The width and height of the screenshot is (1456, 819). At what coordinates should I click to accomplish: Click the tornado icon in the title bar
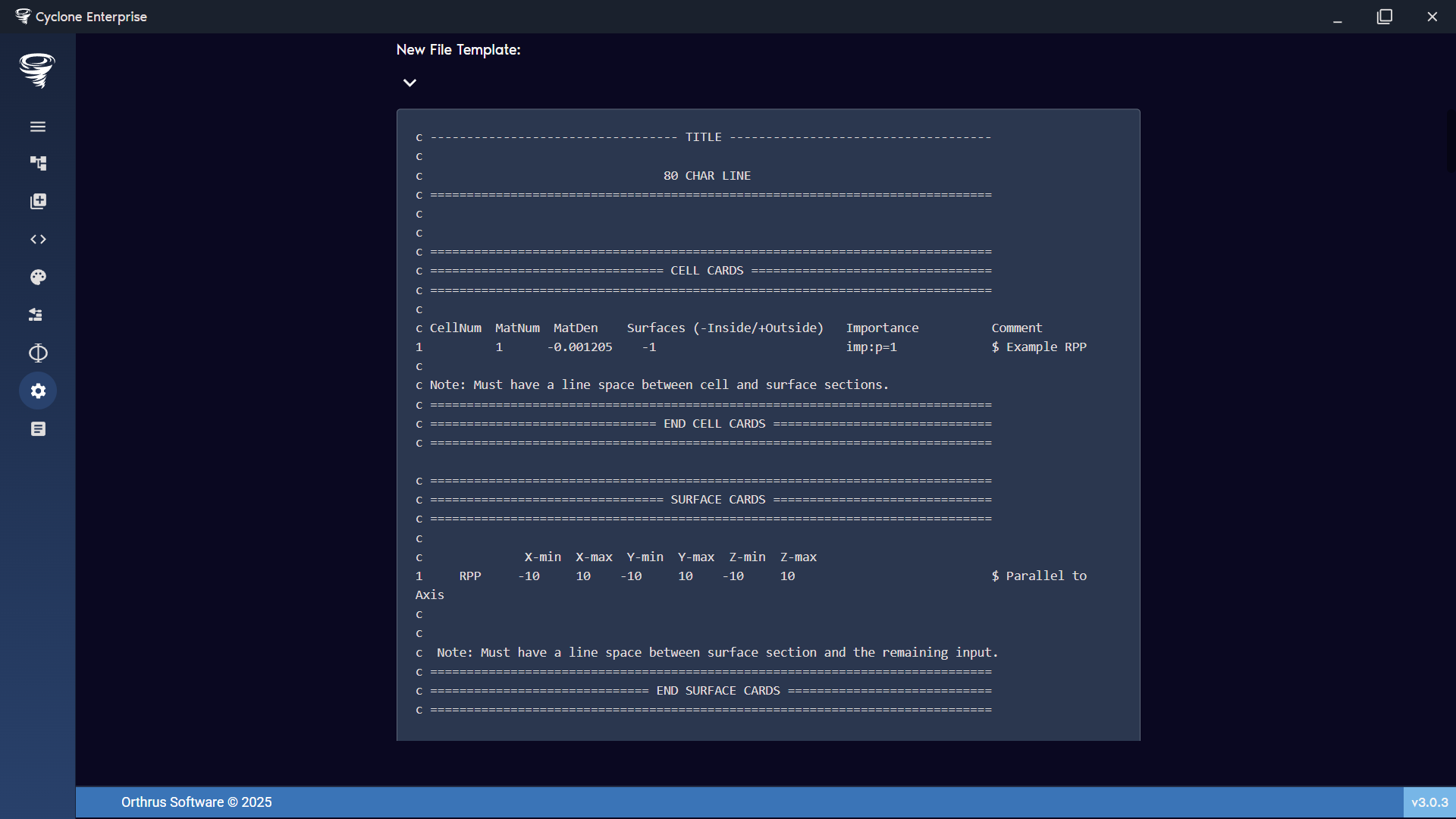click(x=23, y=16)
